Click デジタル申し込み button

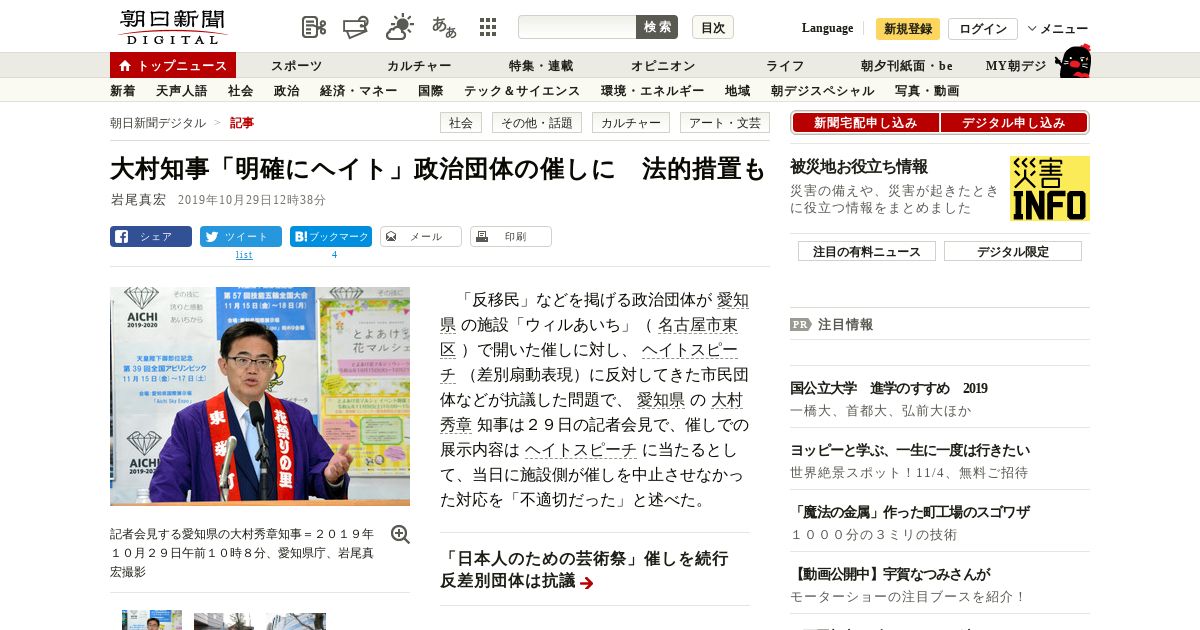(x=1014, y=123)
